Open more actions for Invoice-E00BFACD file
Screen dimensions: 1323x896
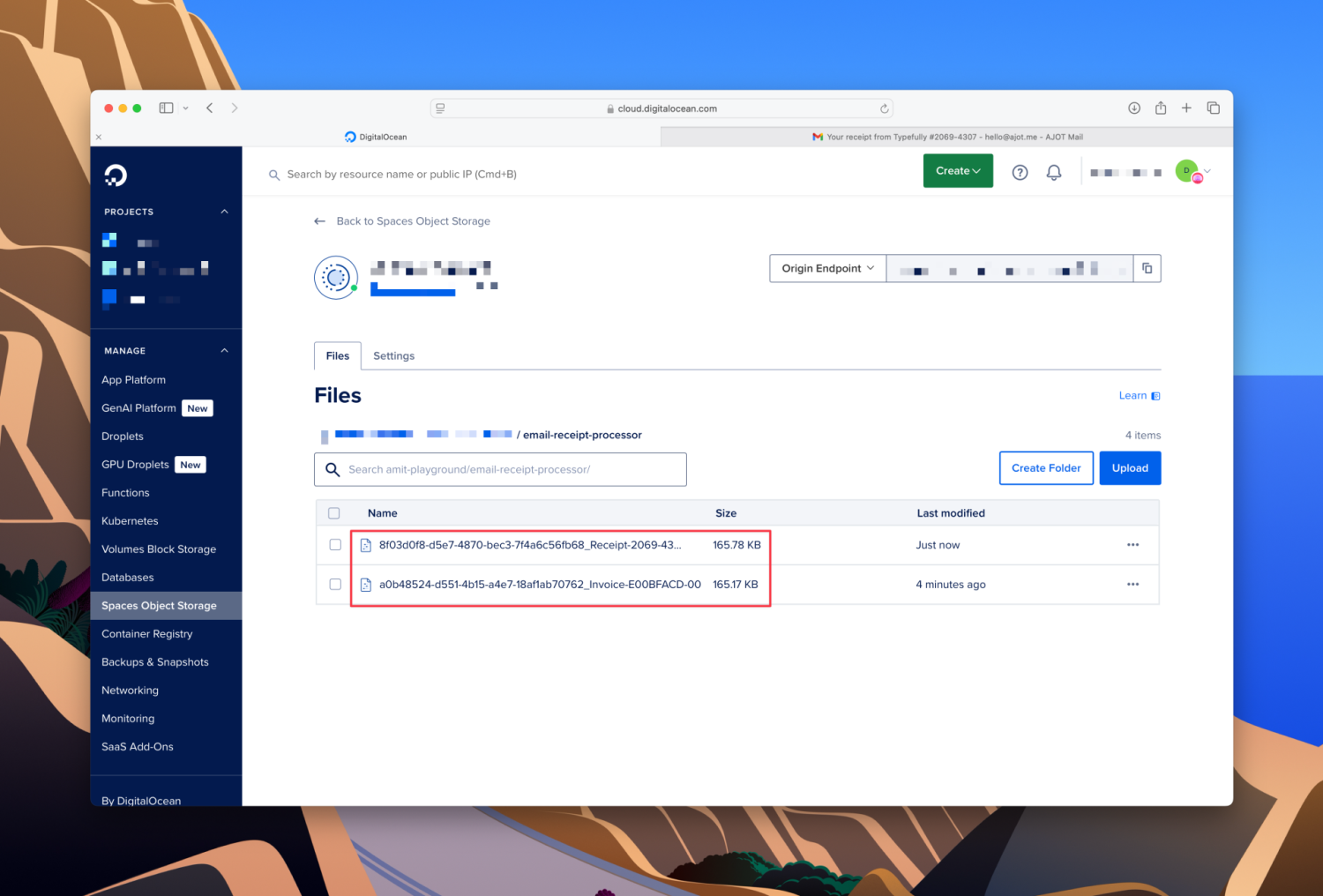click(1132, 585)
